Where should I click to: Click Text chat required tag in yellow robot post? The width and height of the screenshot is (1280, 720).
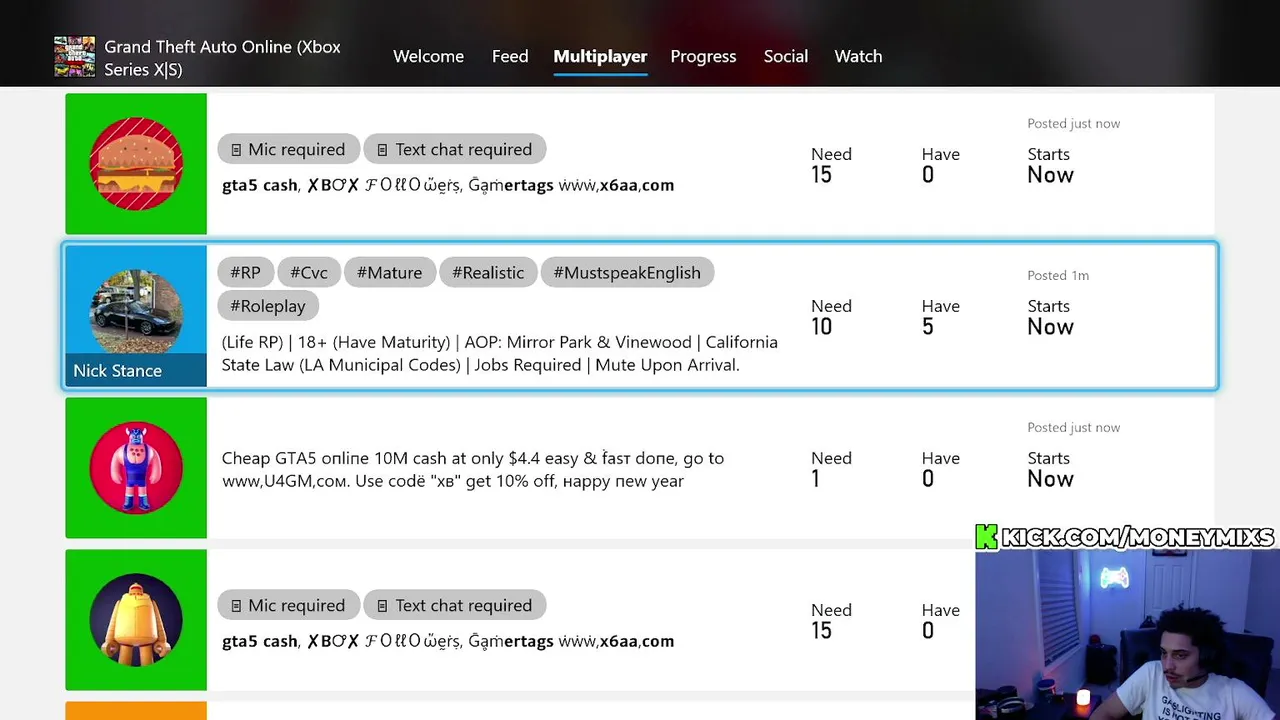454,605
